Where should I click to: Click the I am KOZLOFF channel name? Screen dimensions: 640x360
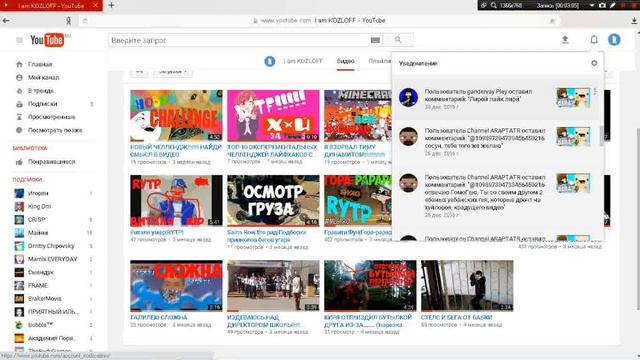[x=302, y=61]
